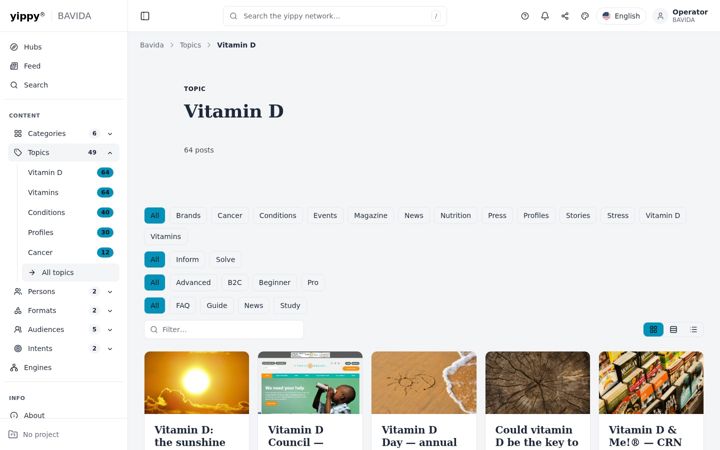Open the theme palette icon
The width and height of the screenshot is (720, 450).
(585, 16)
